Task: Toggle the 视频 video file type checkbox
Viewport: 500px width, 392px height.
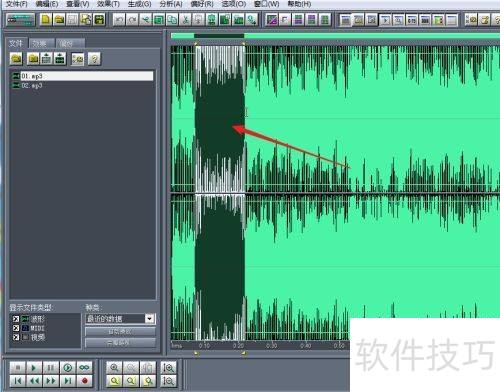Action: pos(16,337)
